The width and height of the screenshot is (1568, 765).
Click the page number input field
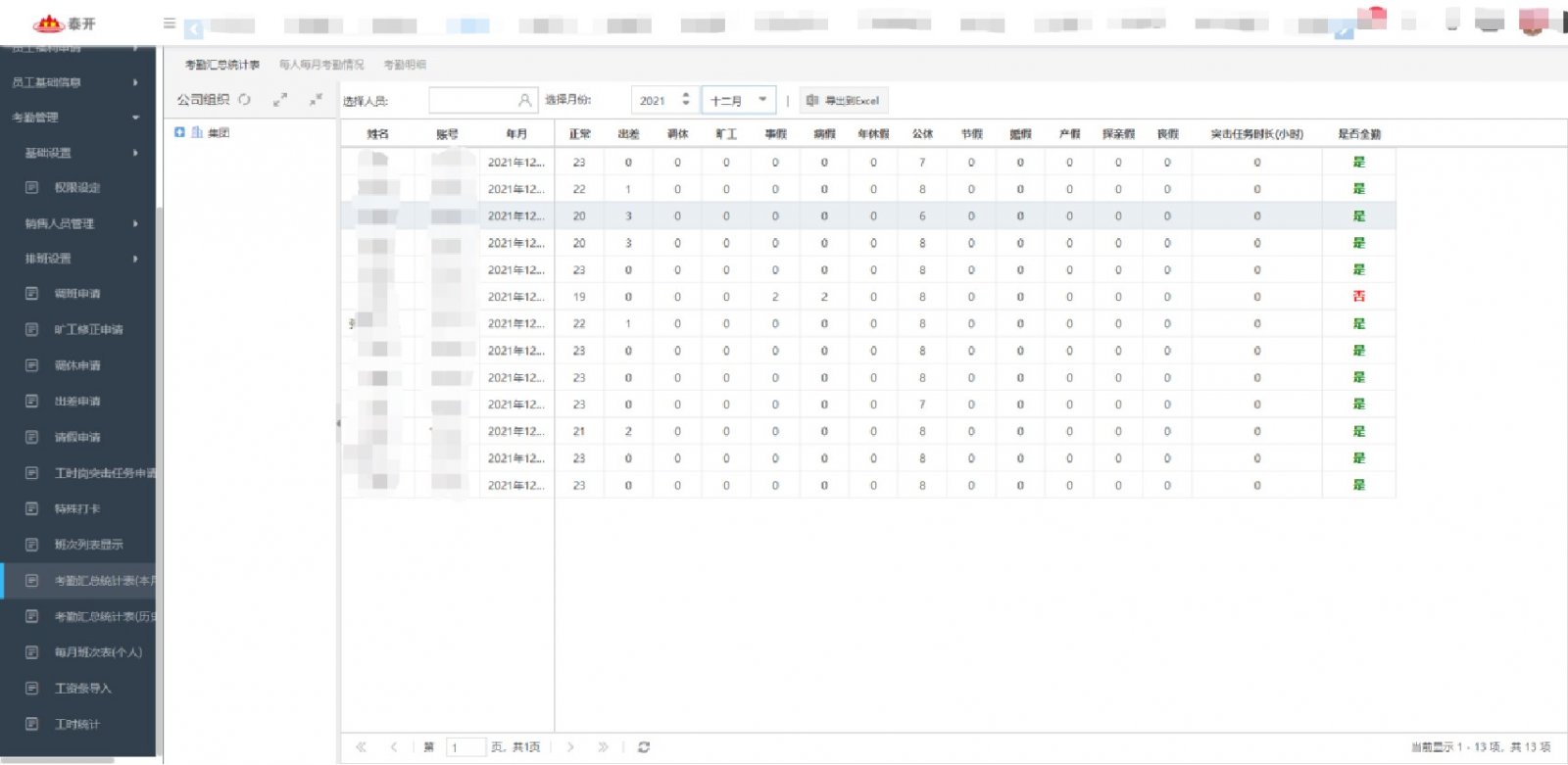pyautogui.click(x=465, y=747)
